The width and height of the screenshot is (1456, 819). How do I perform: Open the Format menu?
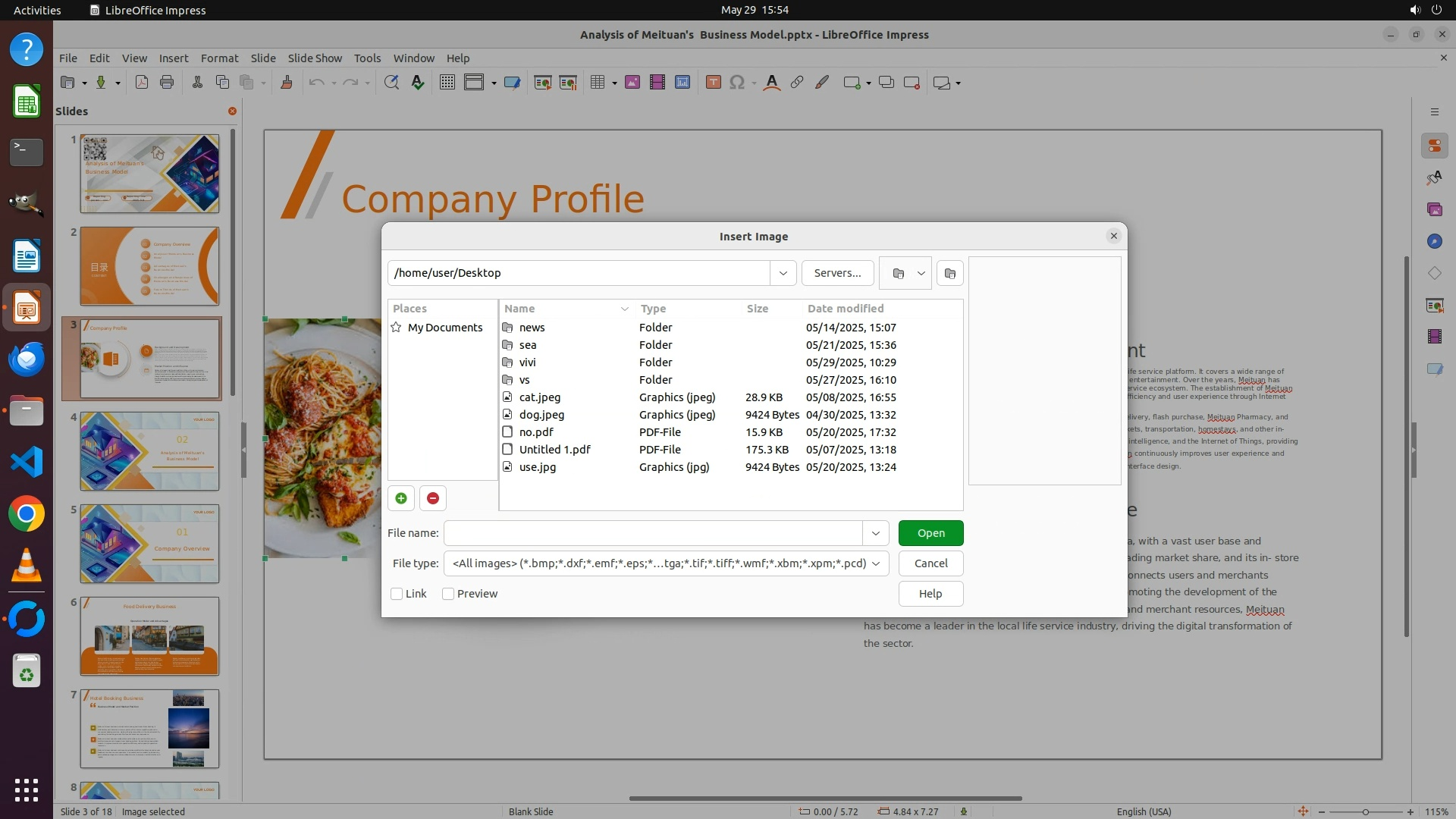(219, 58)
